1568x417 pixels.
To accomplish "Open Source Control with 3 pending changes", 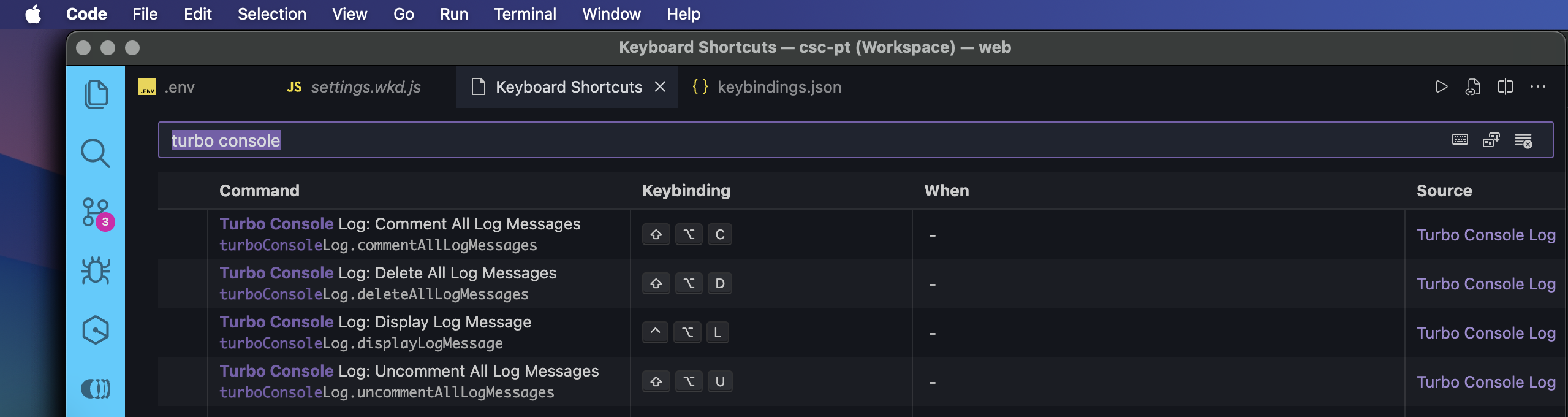I will click(x=96, y=213).
